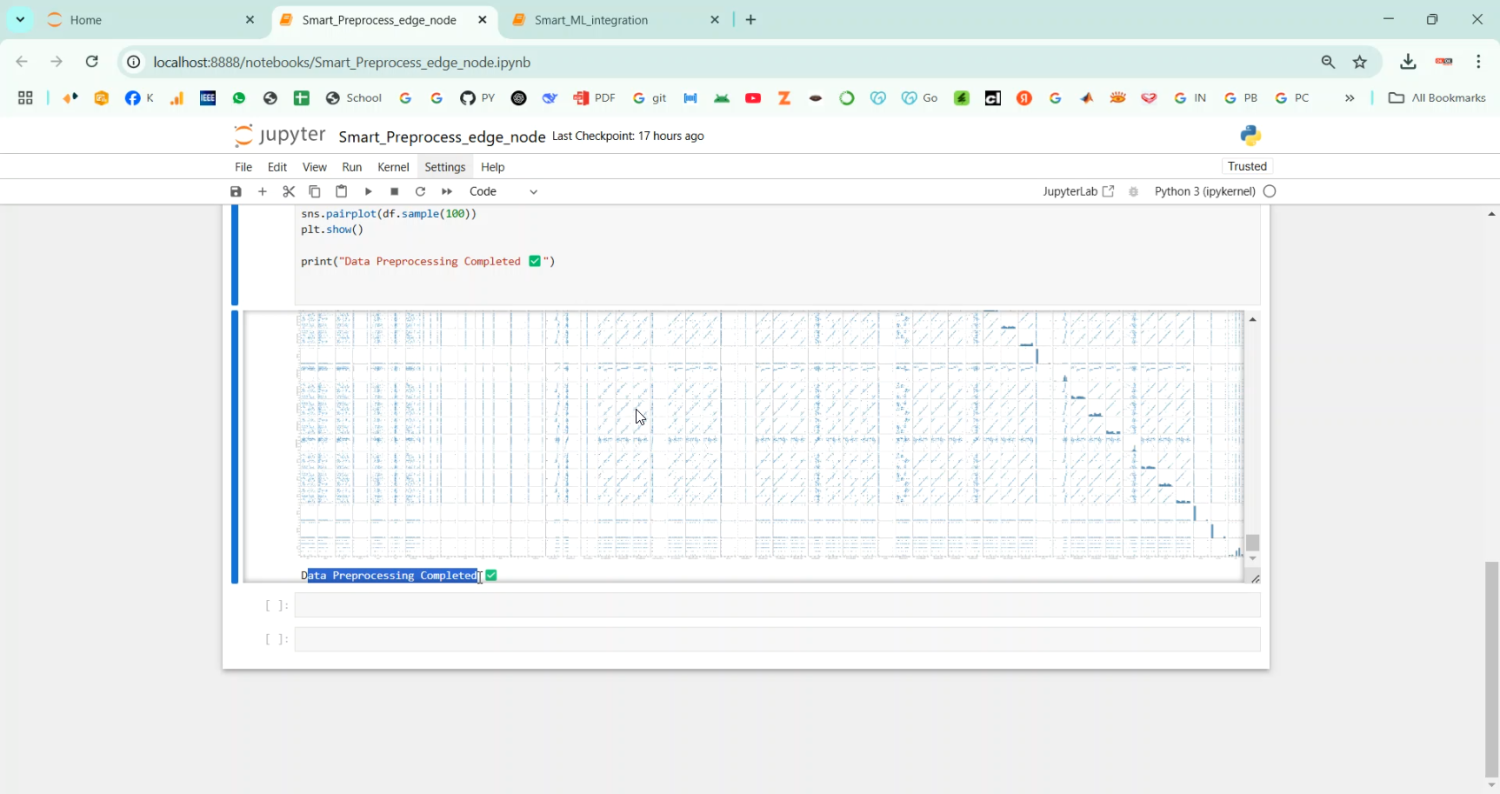Viewport: 1500px width, 794px height.
Task: Show more bookmarks via the overflow chevron
Action: [1349, 98]
